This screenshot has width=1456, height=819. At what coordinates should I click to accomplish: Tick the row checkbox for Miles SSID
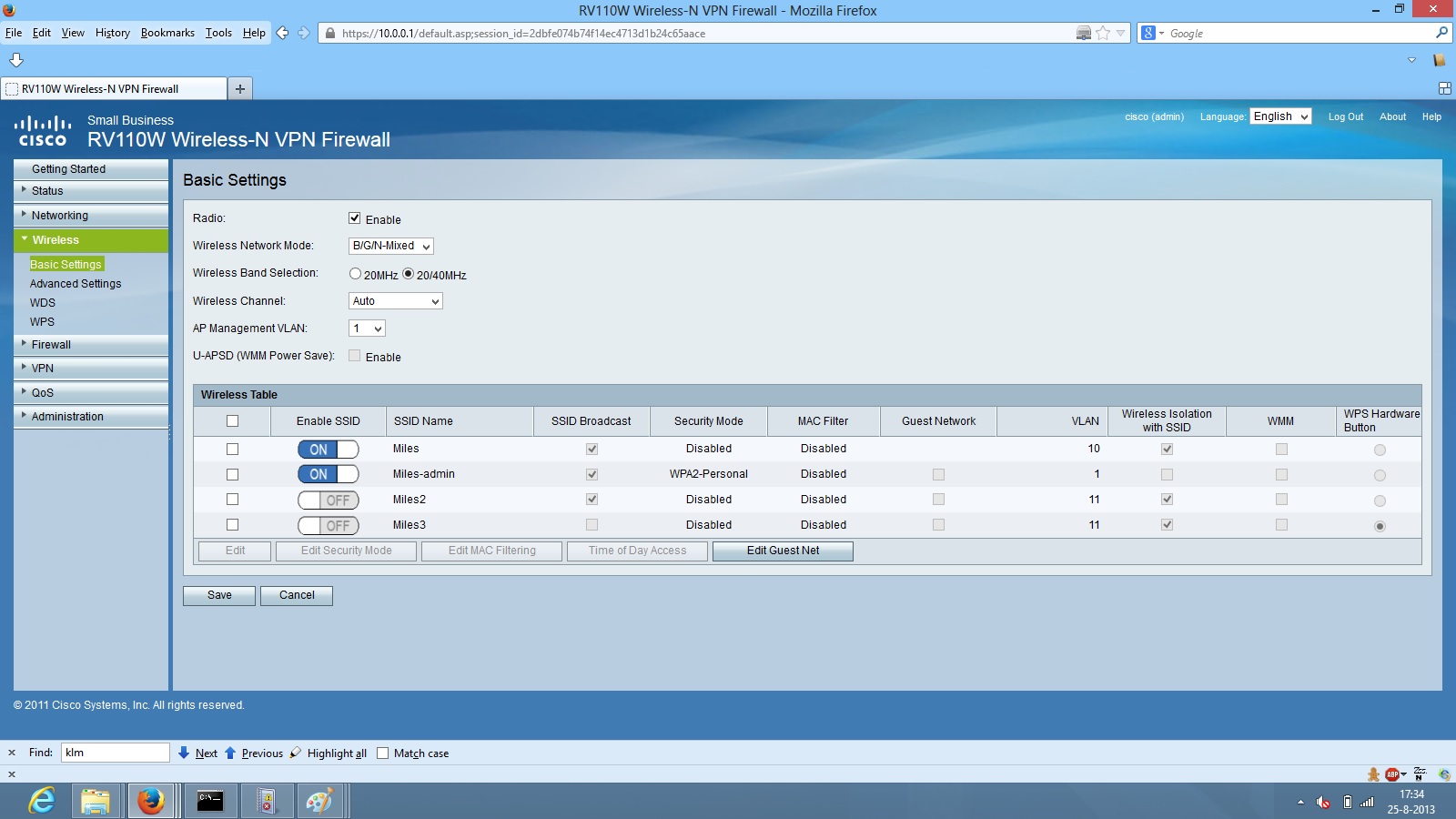click(x=232, y=450)
